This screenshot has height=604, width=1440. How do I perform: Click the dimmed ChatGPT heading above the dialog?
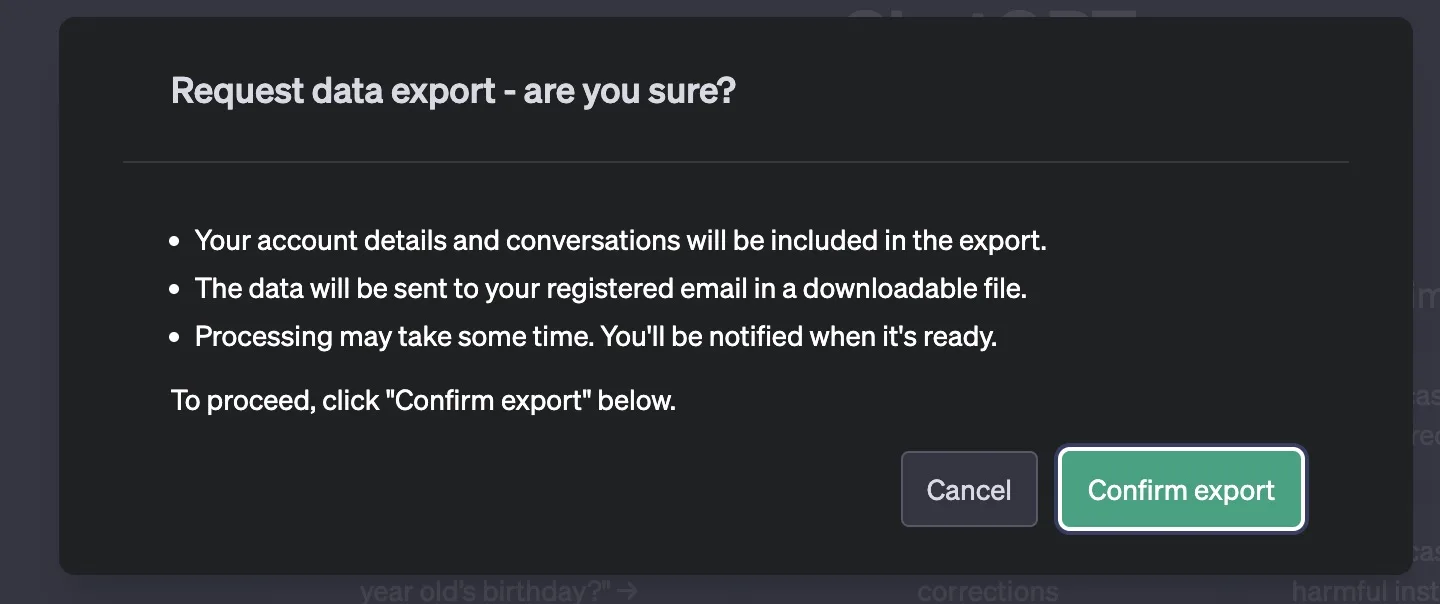(x=990, y=12)
